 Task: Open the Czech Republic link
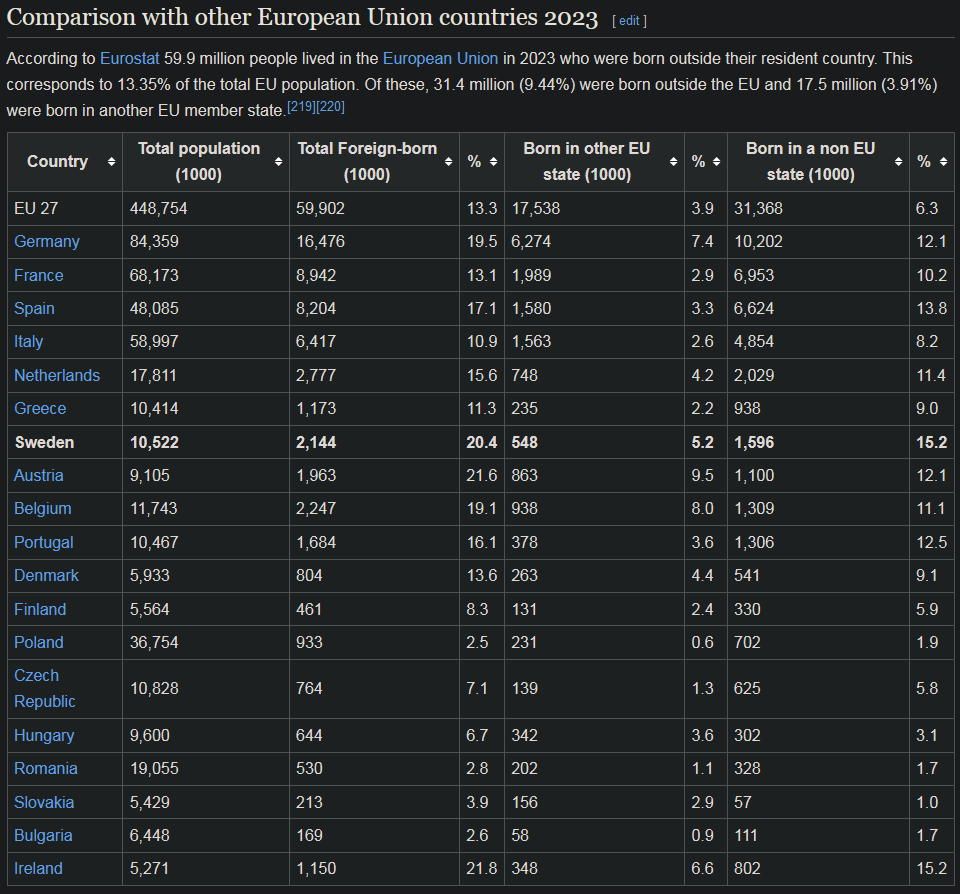pos(45,688)
